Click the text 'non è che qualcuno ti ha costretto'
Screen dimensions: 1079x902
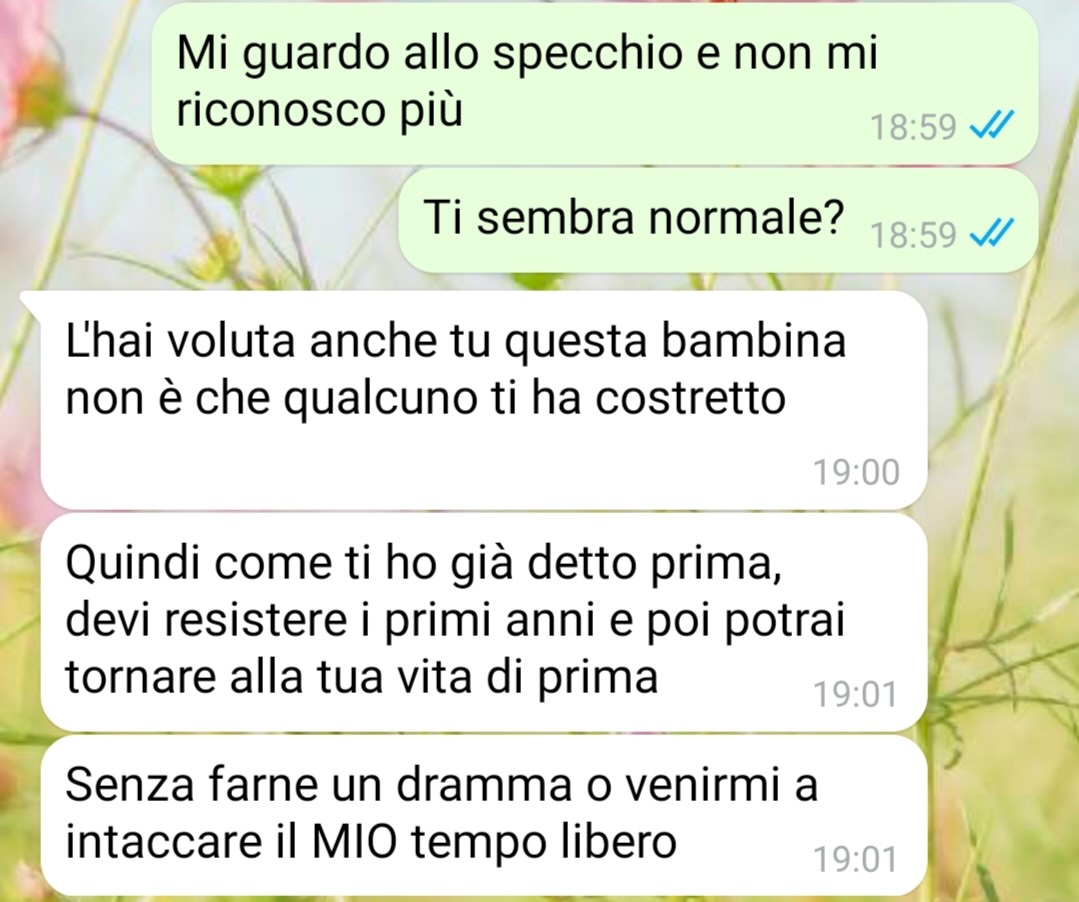click(425, 398)
